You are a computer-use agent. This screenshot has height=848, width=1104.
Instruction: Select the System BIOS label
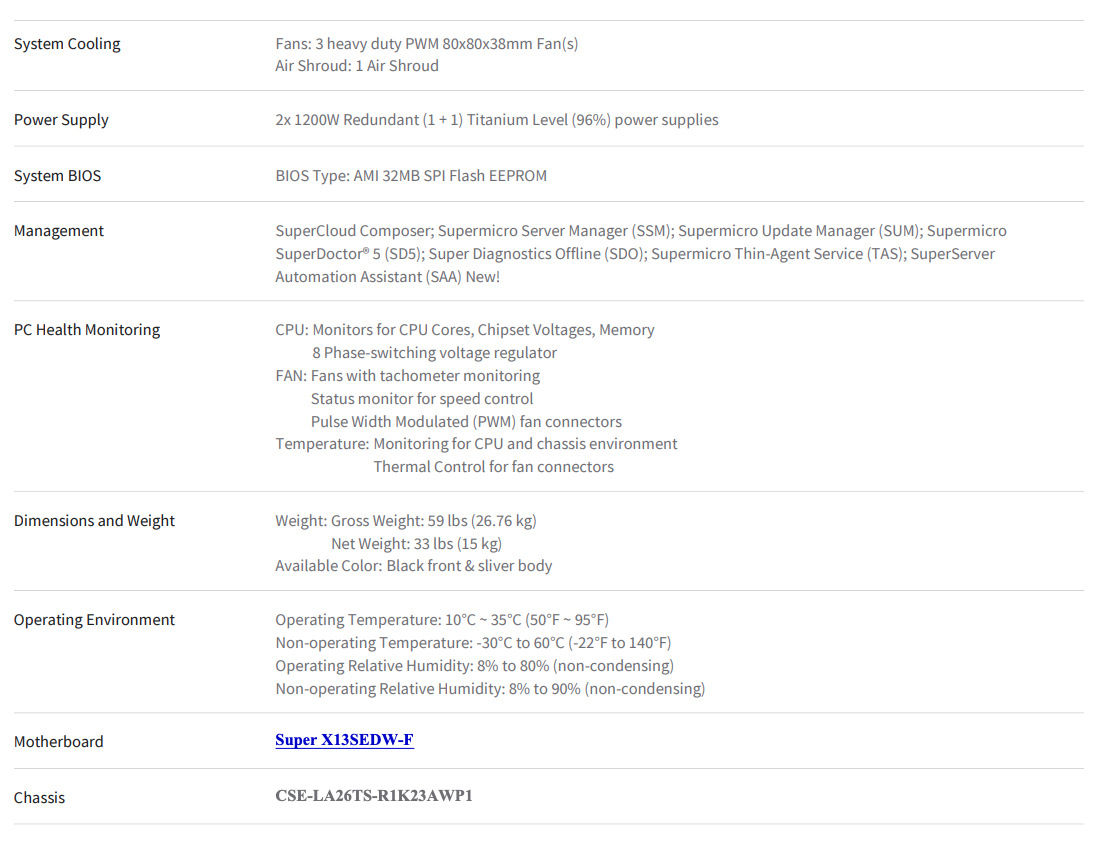click(x=58, y=175)
